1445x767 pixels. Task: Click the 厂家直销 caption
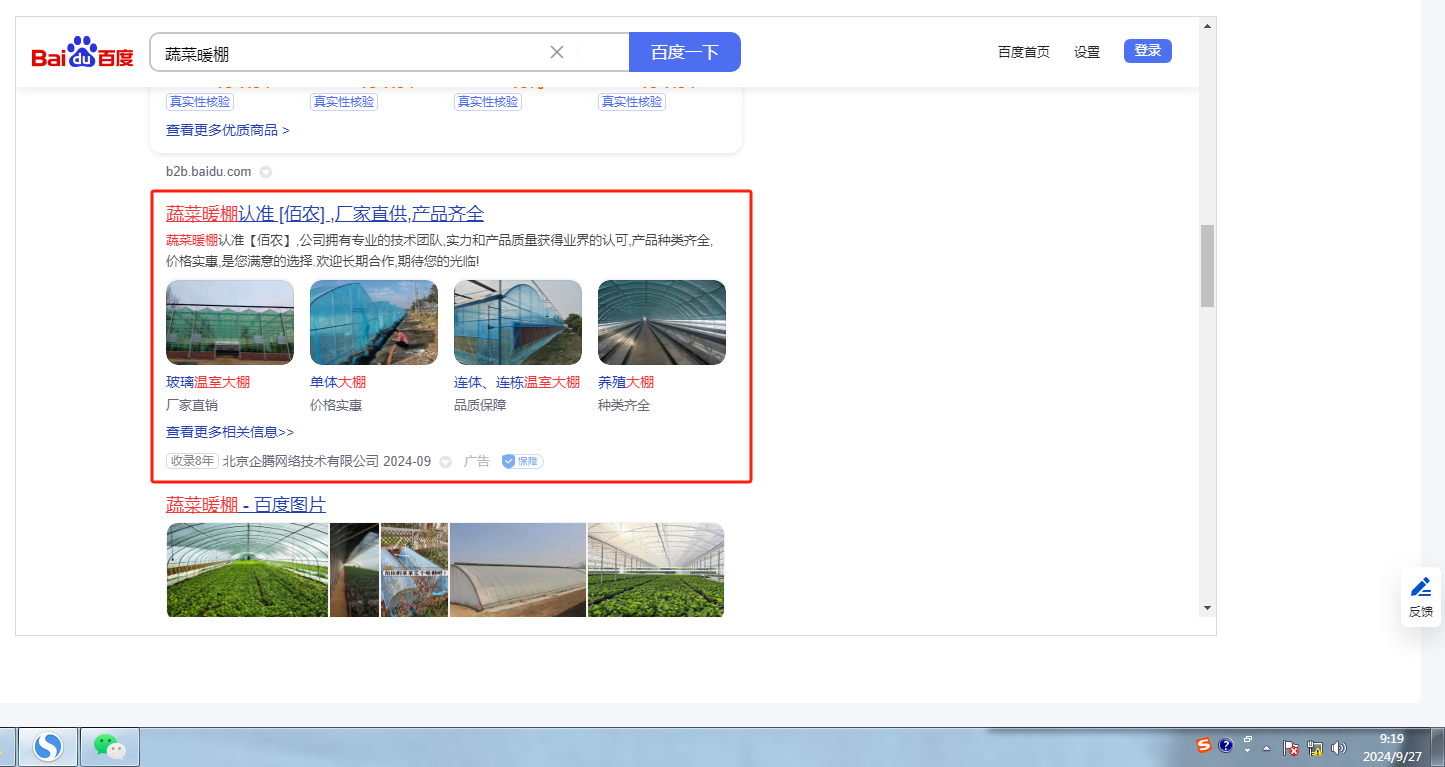tap(192, 405)
